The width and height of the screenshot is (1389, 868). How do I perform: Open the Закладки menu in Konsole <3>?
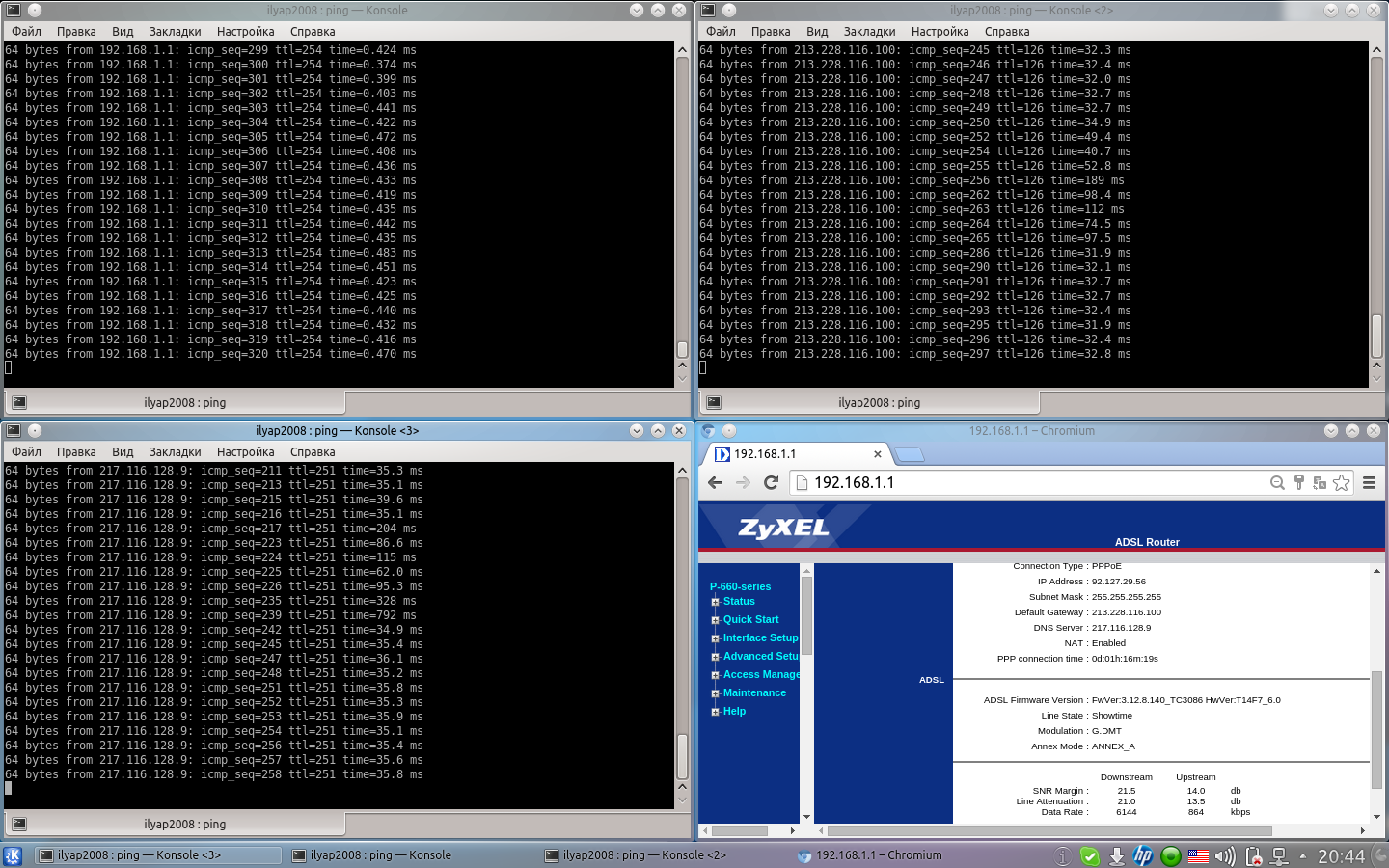tap(175, 452)
